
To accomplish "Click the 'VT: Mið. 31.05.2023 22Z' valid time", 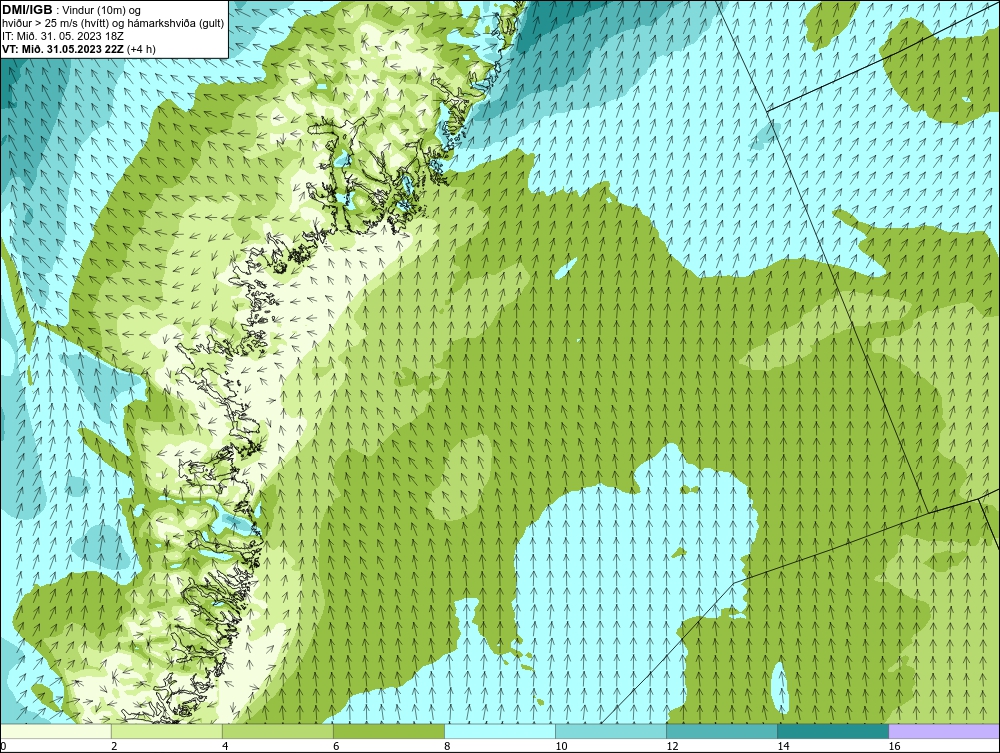I will (63, 48).
